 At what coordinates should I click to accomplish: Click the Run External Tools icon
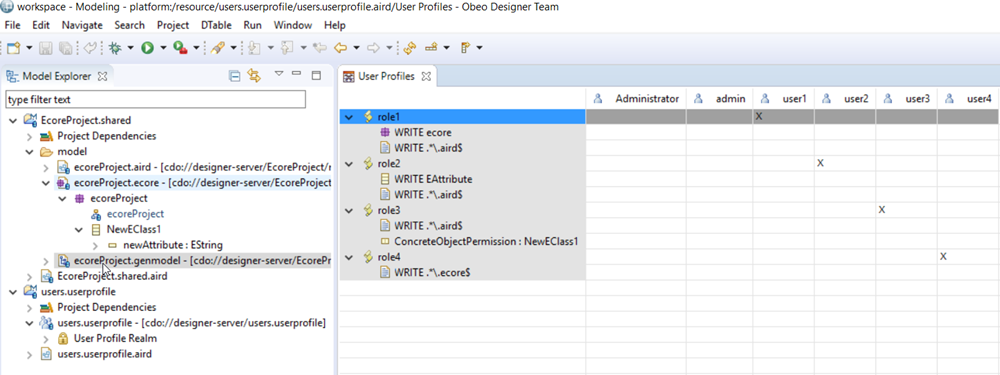(180, 47)
